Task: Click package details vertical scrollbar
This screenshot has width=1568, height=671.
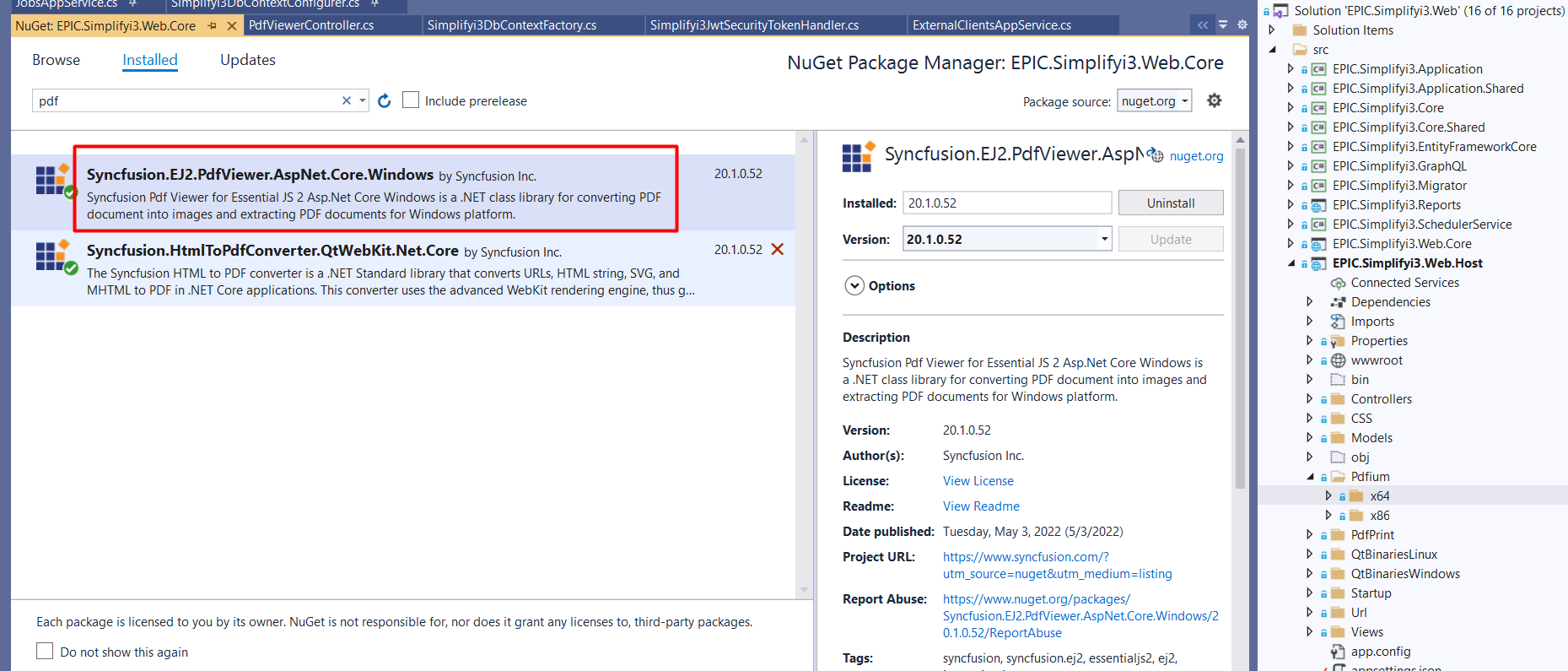Action: coord(1240,317)
